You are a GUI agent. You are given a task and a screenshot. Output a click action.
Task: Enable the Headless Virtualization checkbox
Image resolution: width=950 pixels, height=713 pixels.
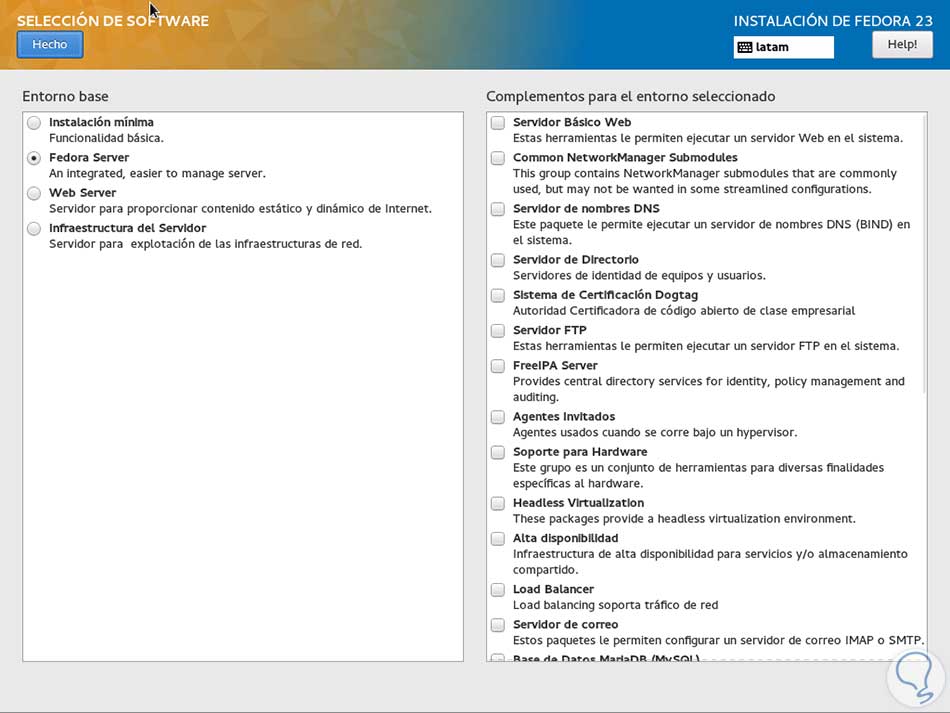tap(497, 503)
